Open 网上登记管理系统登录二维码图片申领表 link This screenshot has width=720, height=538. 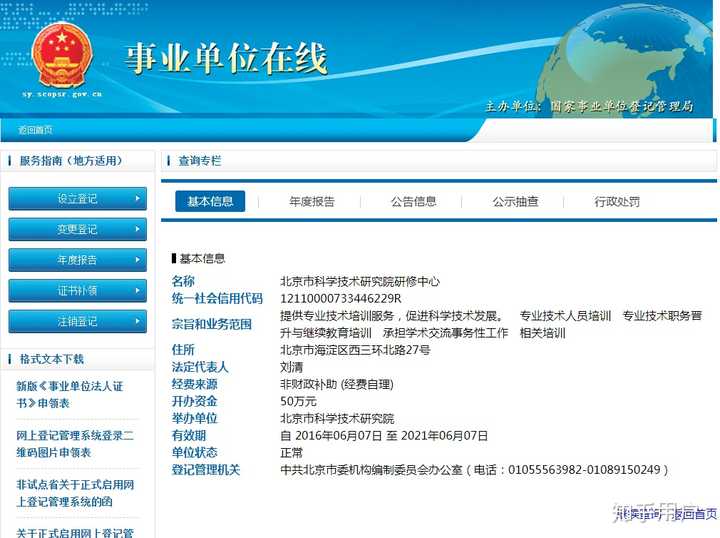[75, 444]
